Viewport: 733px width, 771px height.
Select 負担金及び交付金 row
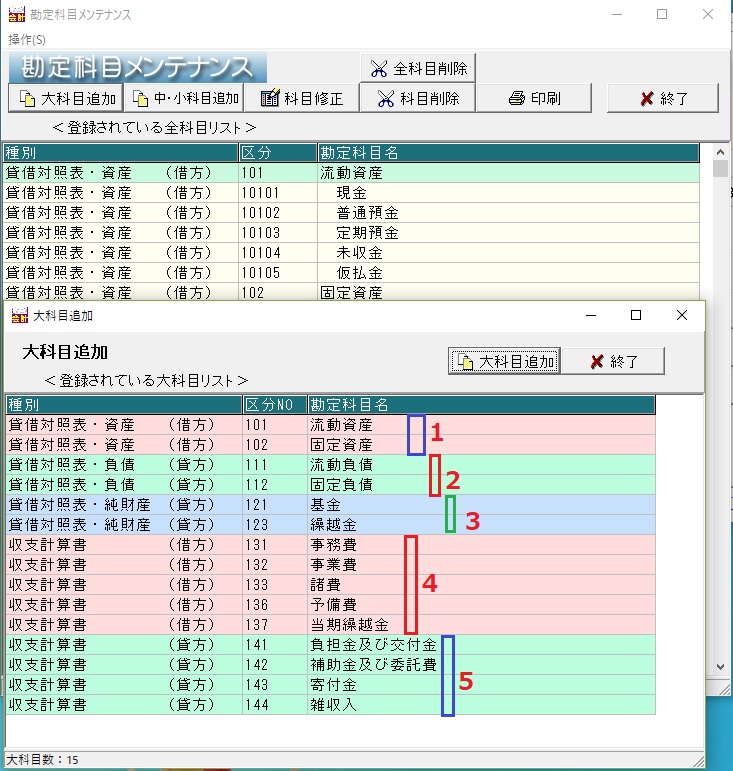coord(330,645)
